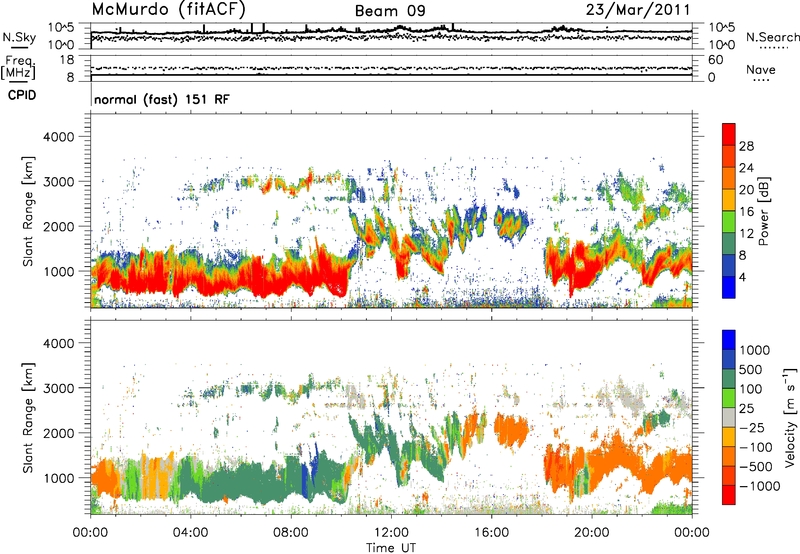The width and height of the screenshot is (800, 554).
Task: Select the "Power [dB]" colorbar title
Action: (764, 211)
